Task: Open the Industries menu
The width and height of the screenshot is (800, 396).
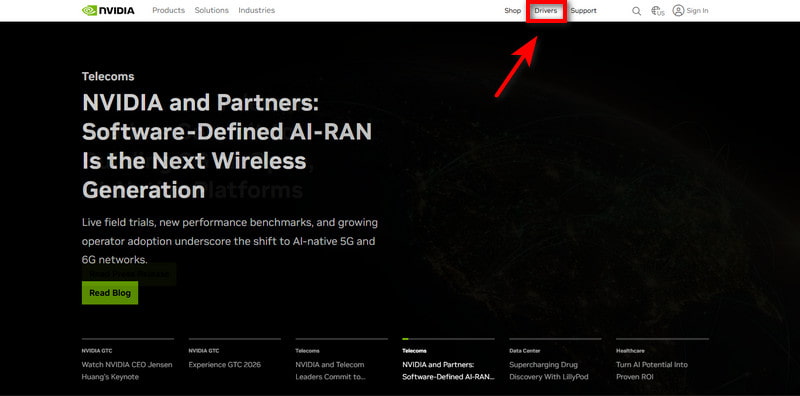Action: click(x=257, y=10)
